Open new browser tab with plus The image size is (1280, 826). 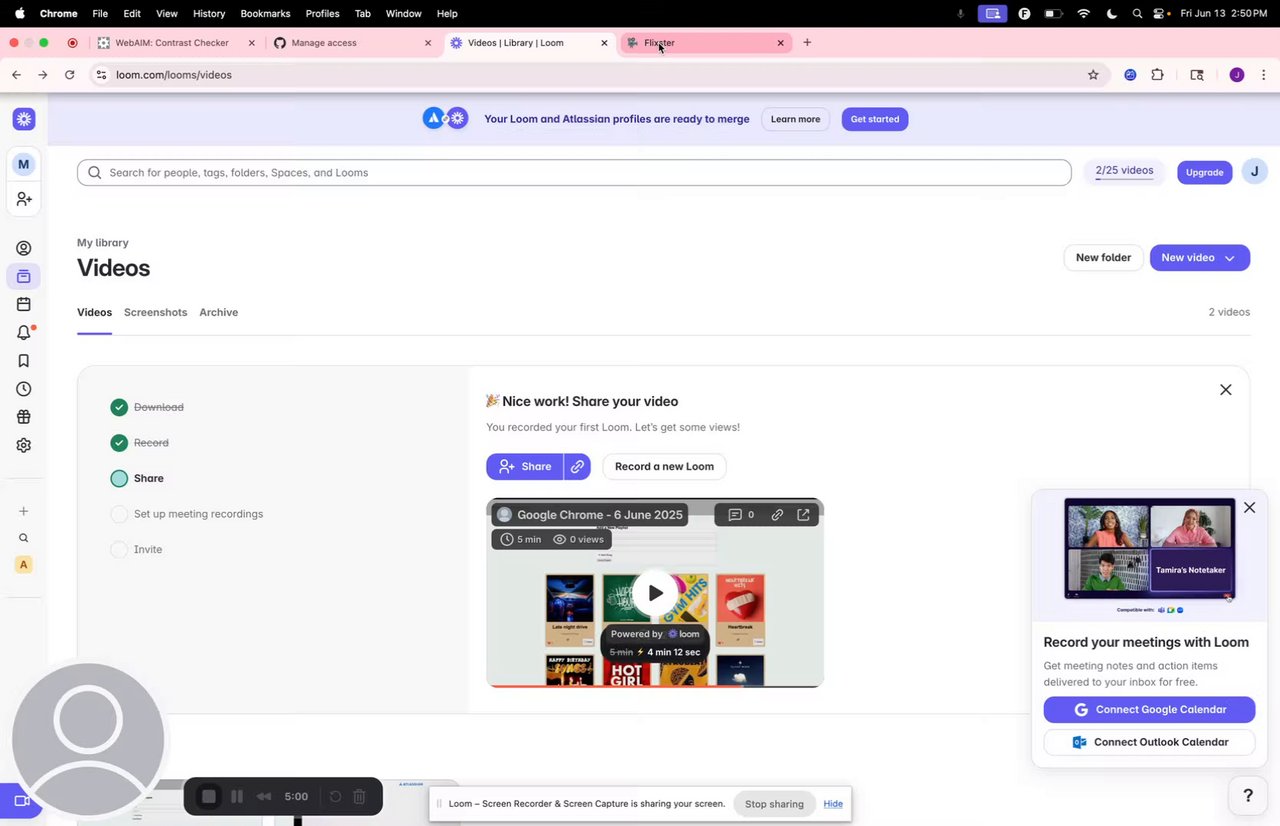point(807,43)
